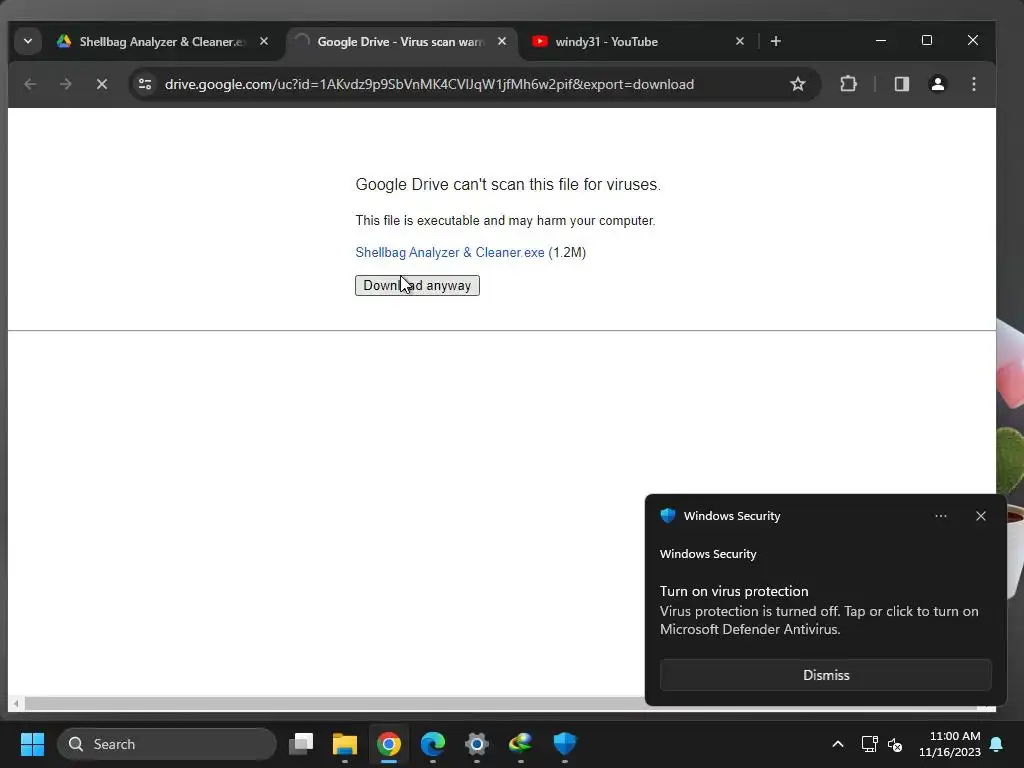Viewport: 1024px width, 768px height.
Task: Click Turn on virus protection message
Action: point(734,591)
